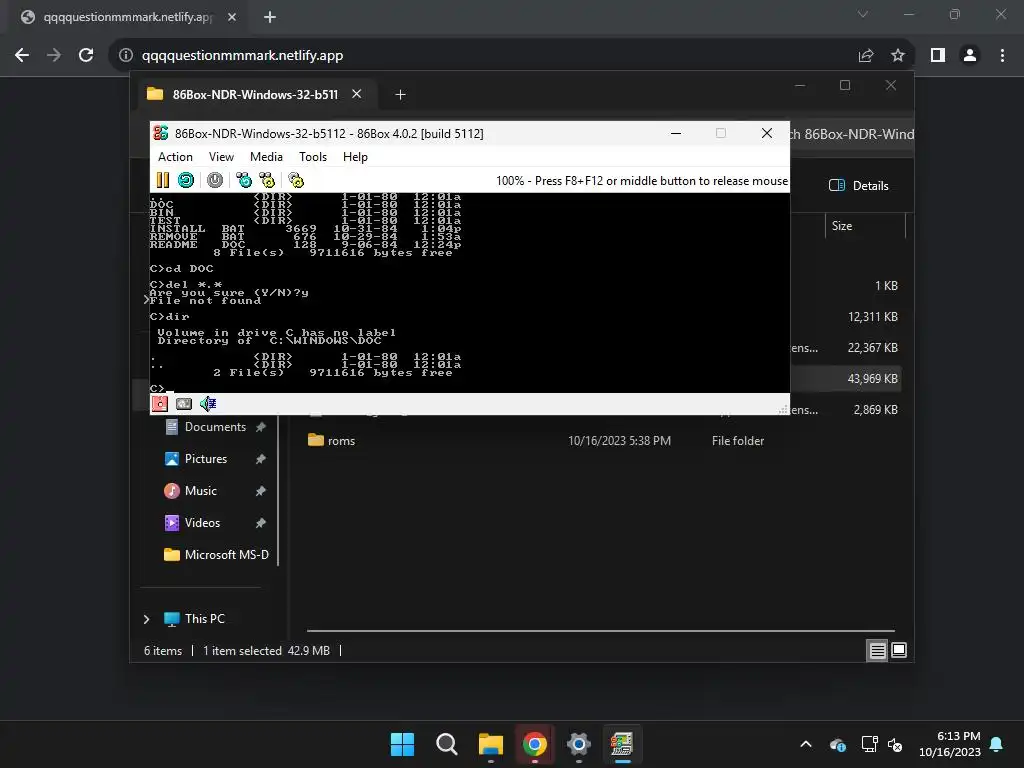
Task: Select the 12,311 KB file row
Action: pos(872,317)
